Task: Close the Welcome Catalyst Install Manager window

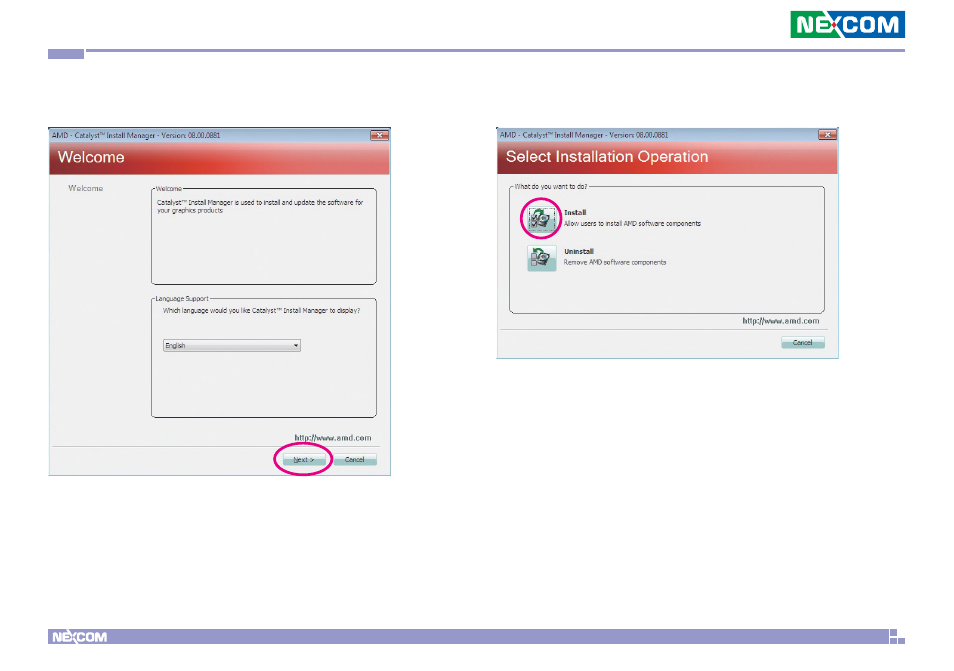Action: coord(379,135)
